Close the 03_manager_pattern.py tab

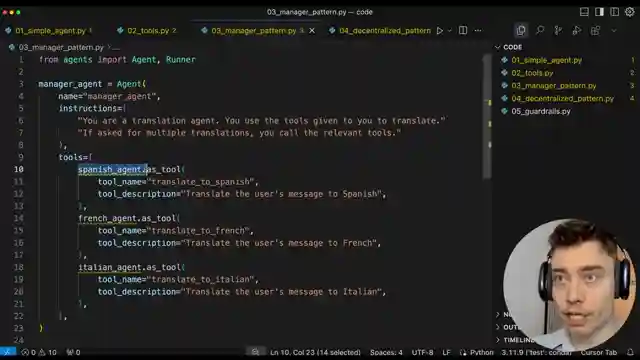pos(312,31)
